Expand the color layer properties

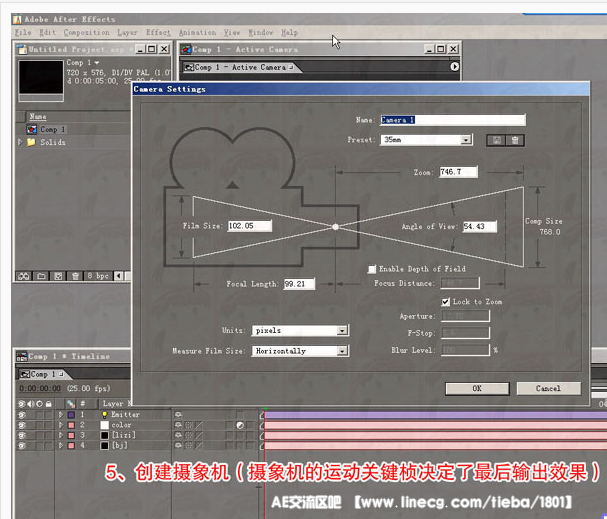point(61,425)
